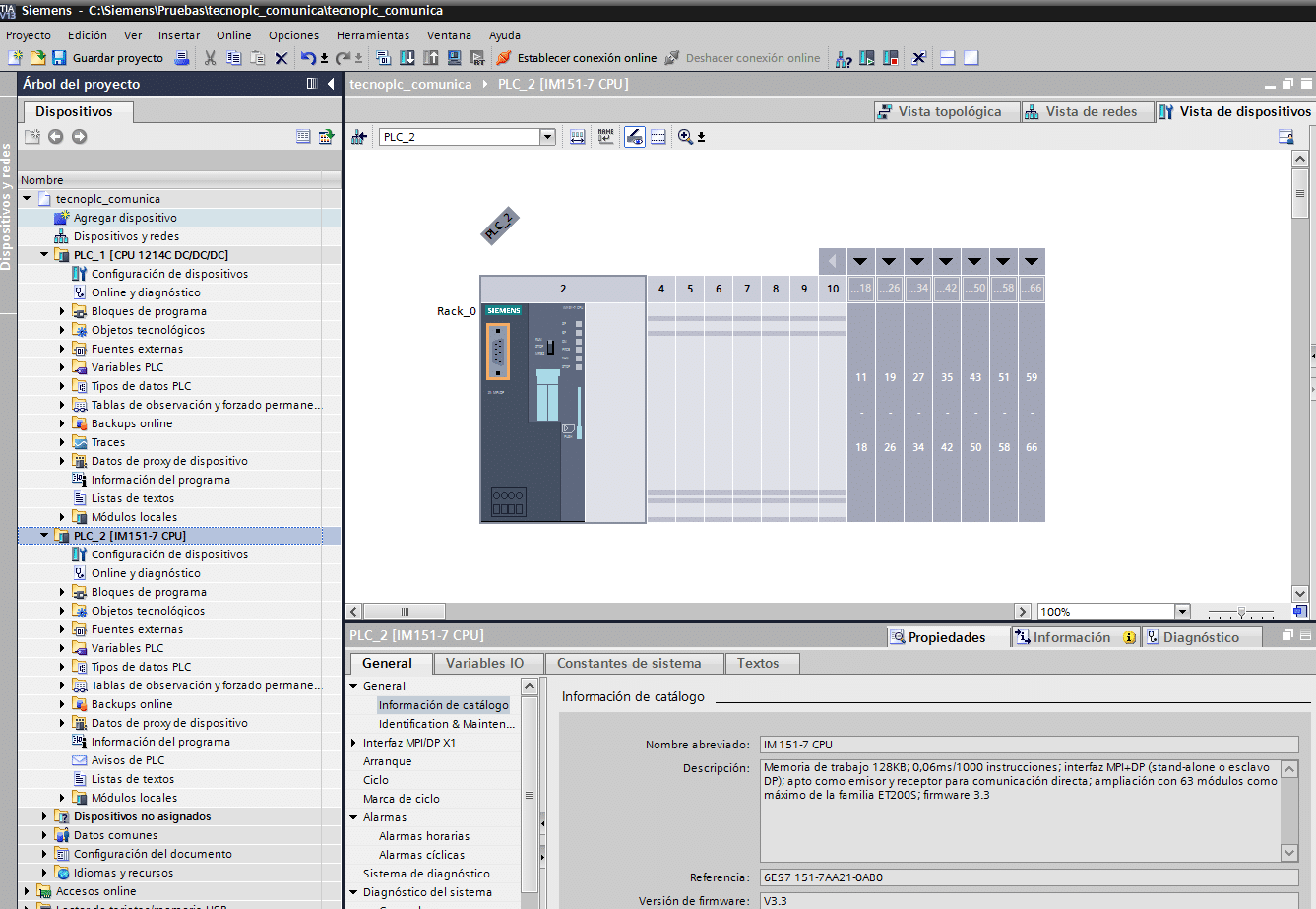Expand collapsed slot group 18 arrow
Screen dimensions: 1316x909
coord(860,262)
